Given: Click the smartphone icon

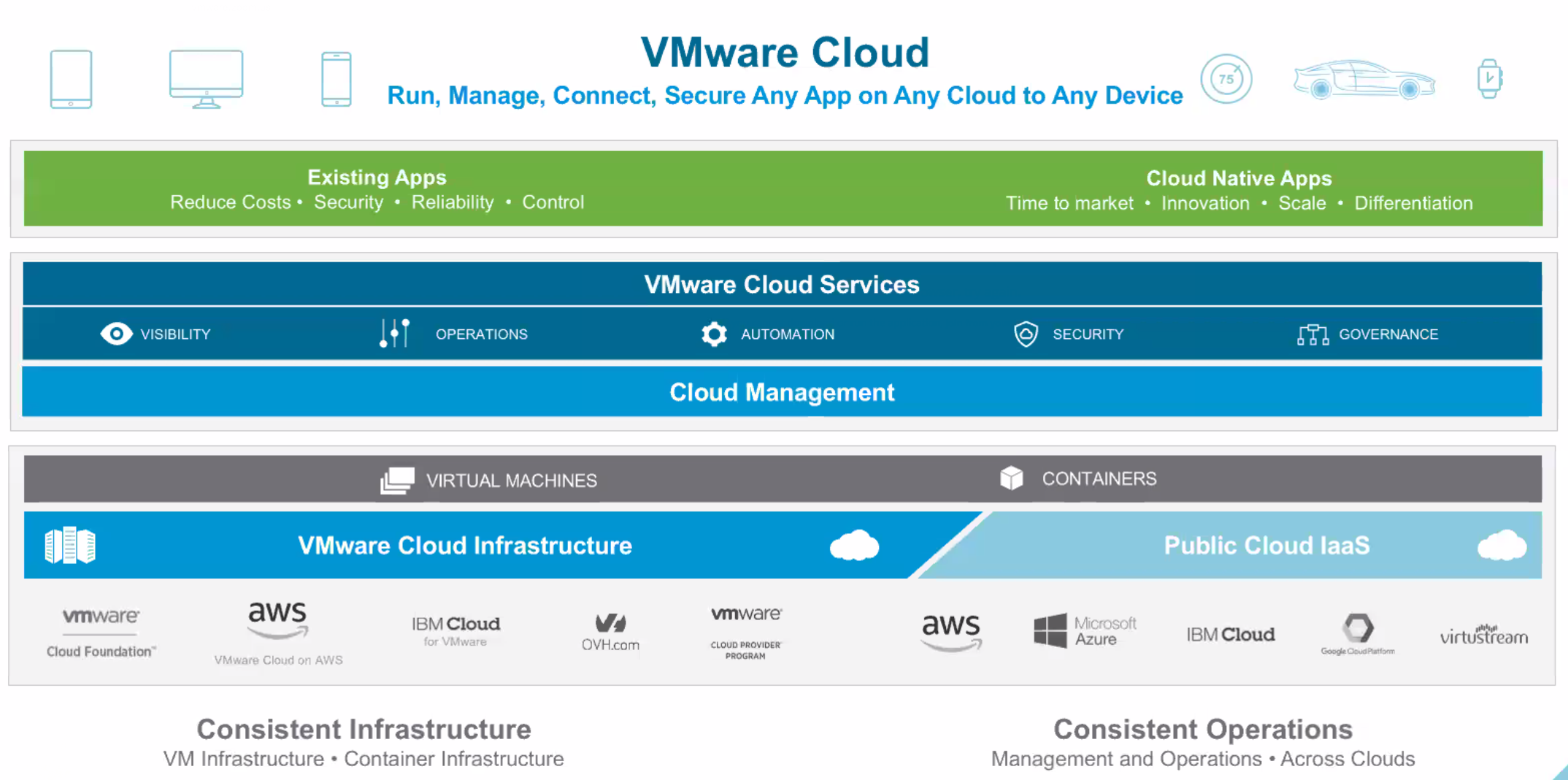Looking at the screenshot, I should point(337,79).
